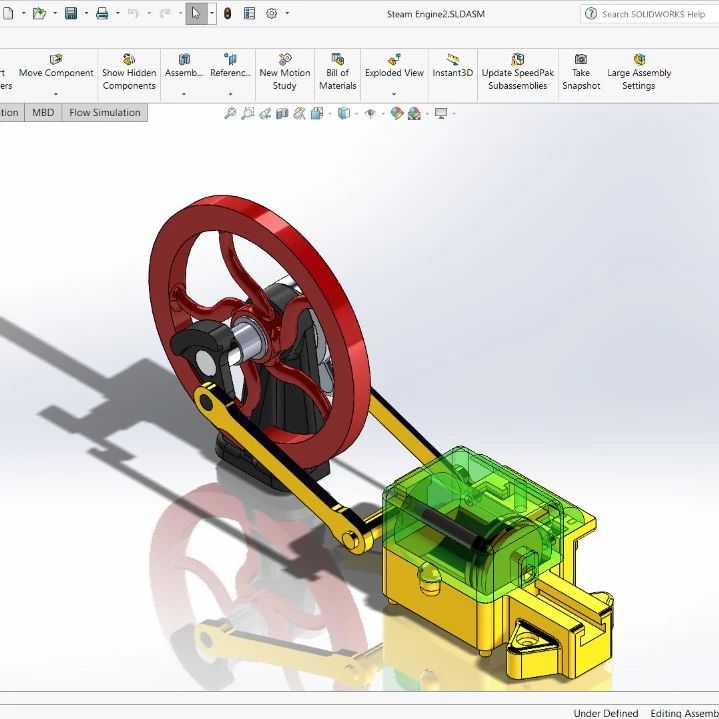
Task: Click Bill of Materials
Action: [338, 72]
